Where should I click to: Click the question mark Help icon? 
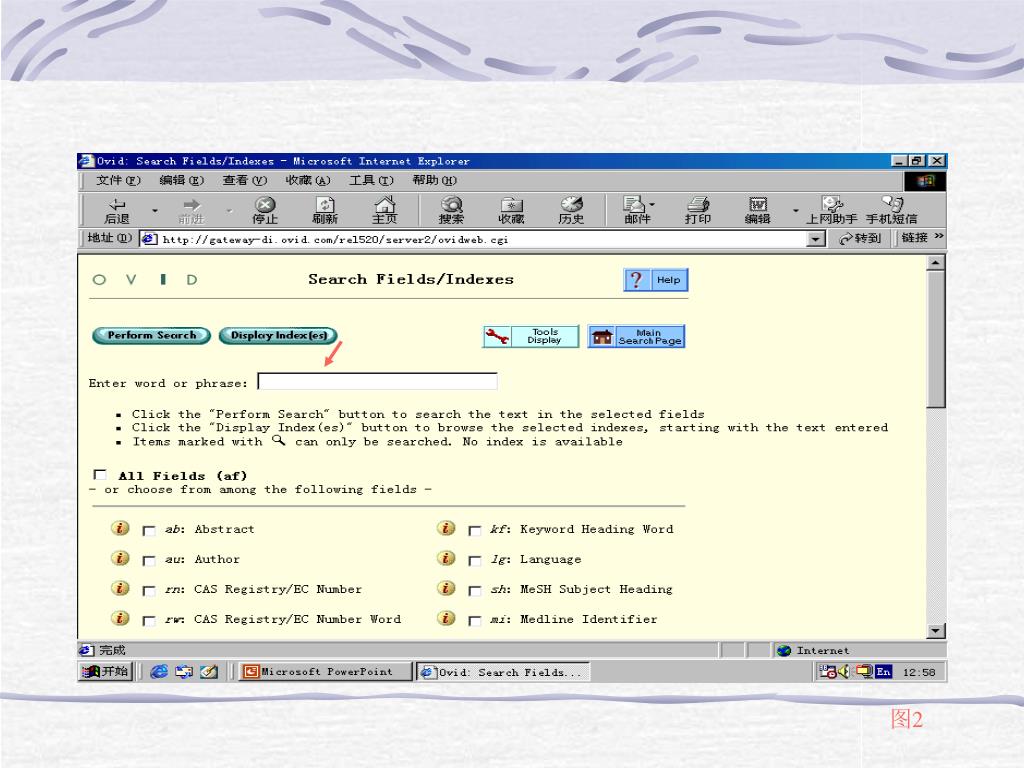635,280
